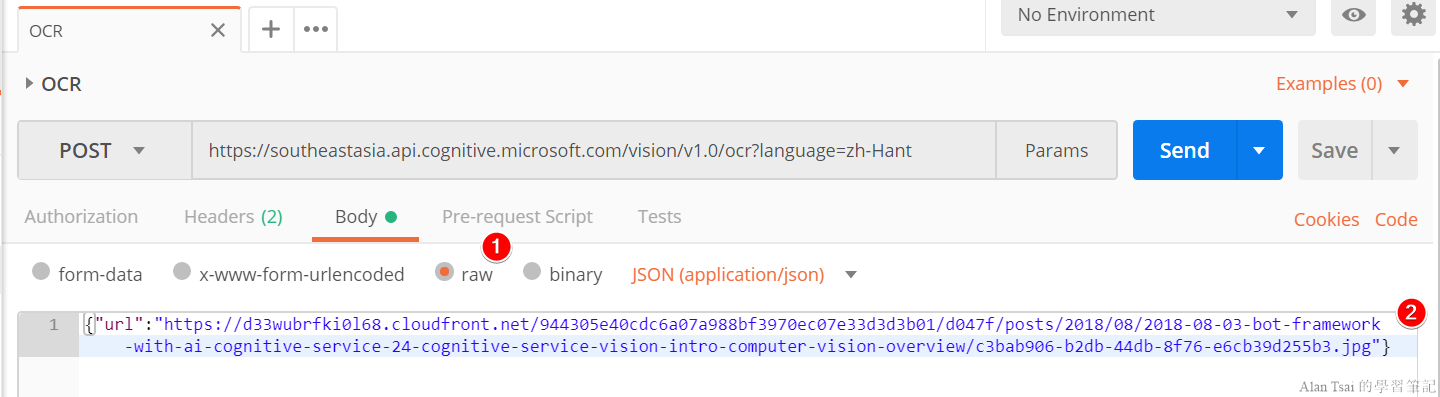Open the Save options arrow
The image size is (1440, 397).
[x=1395, y=151]
